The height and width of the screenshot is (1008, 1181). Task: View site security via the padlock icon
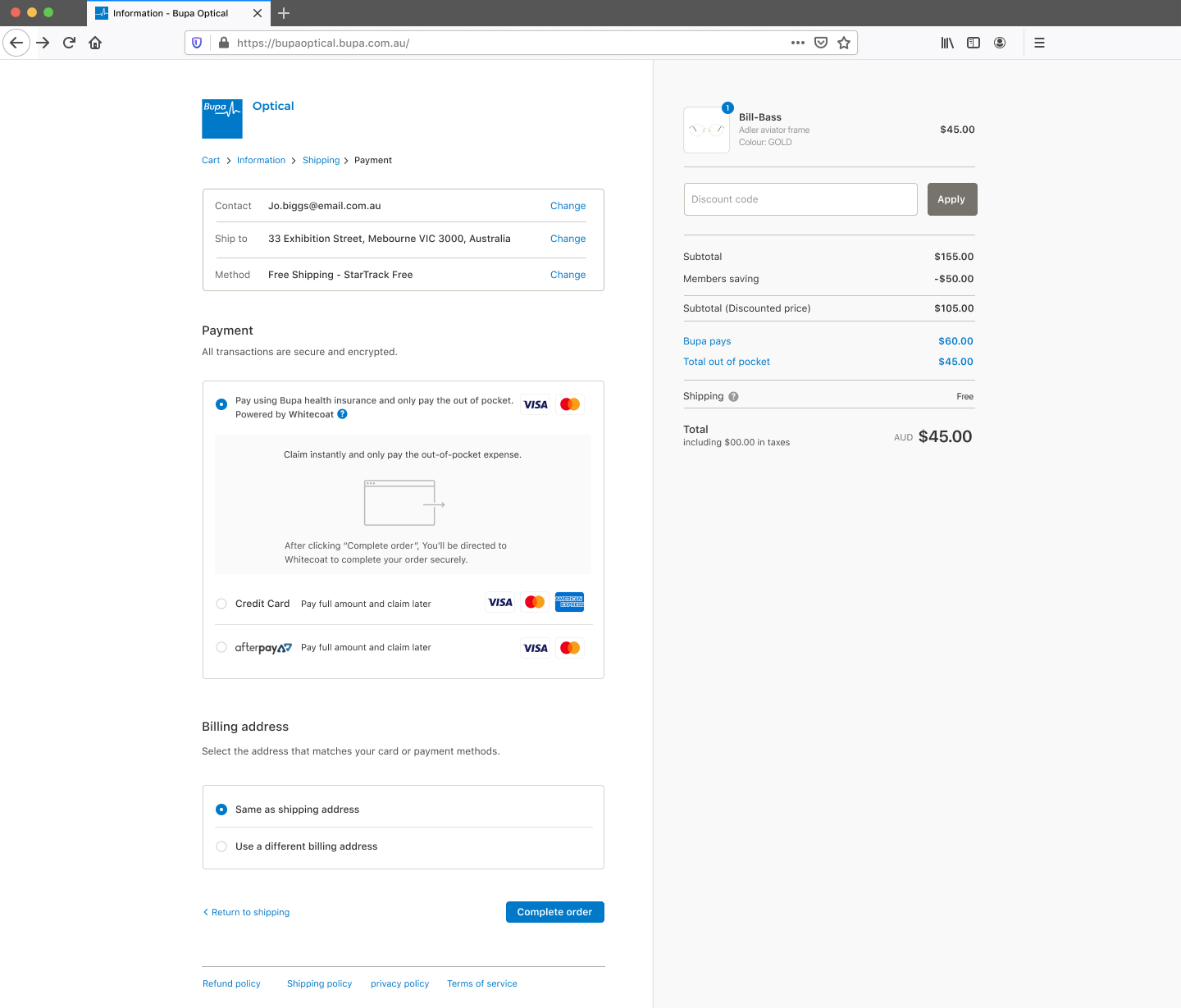point(223,43)
